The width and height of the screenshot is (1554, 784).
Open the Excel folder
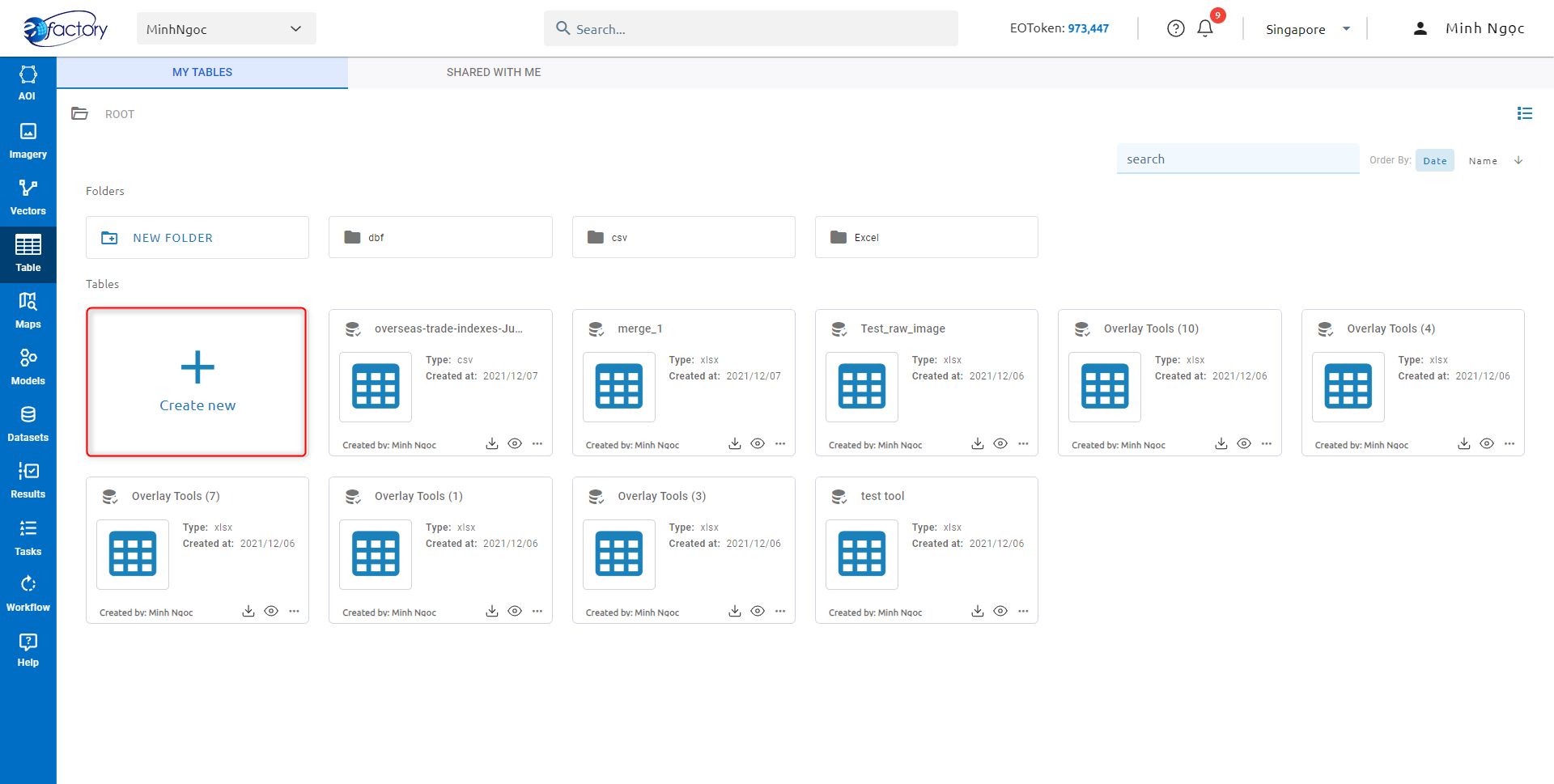point(927,237)
